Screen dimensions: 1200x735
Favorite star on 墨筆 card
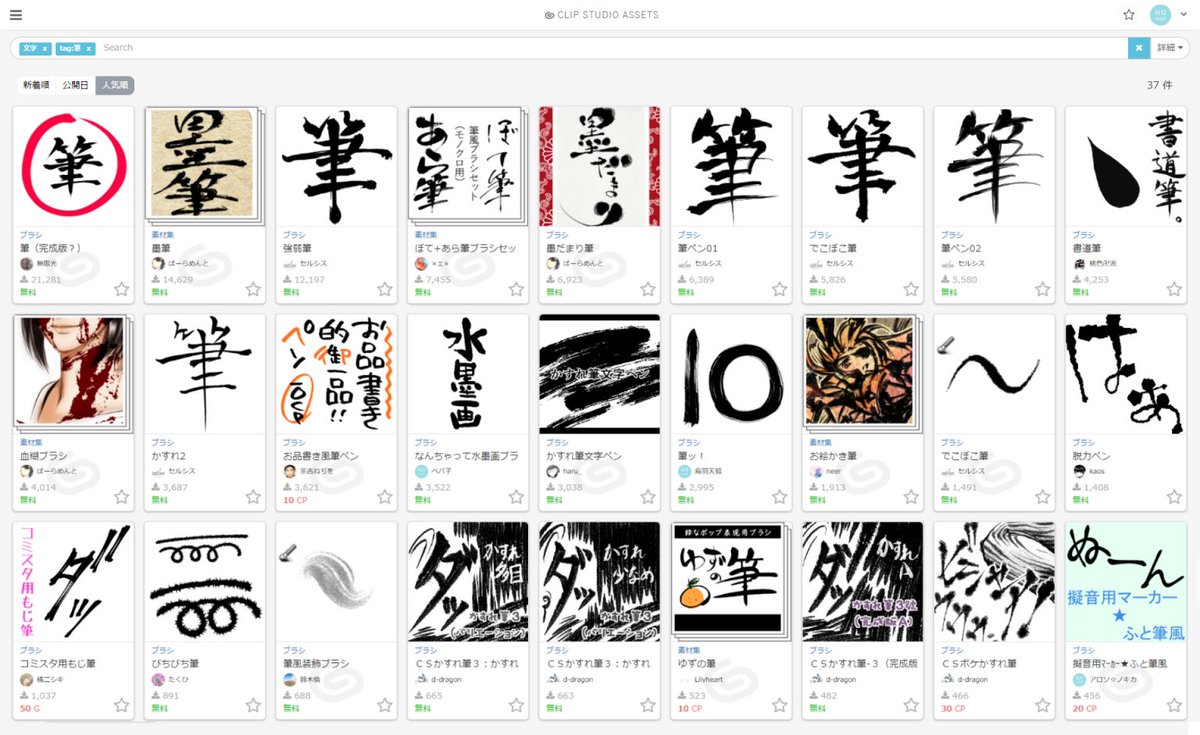click(253, 289)
